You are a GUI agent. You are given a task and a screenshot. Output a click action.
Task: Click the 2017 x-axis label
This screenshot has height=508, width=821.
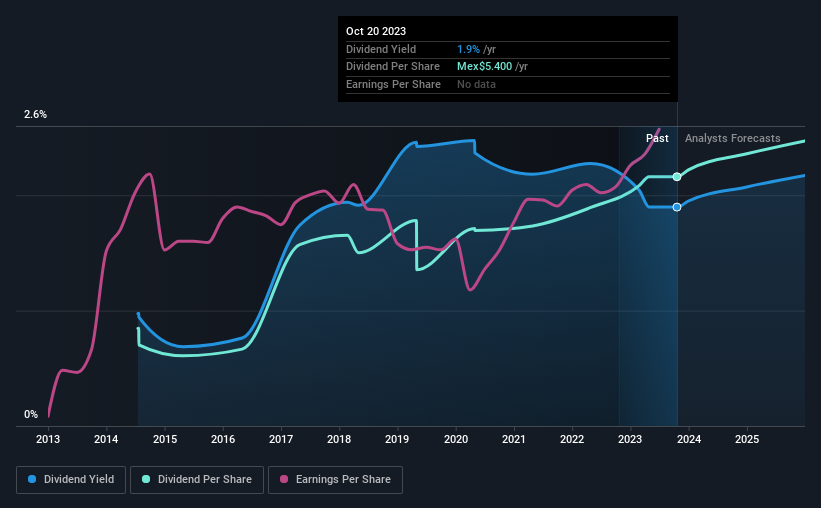coord(281,439)
